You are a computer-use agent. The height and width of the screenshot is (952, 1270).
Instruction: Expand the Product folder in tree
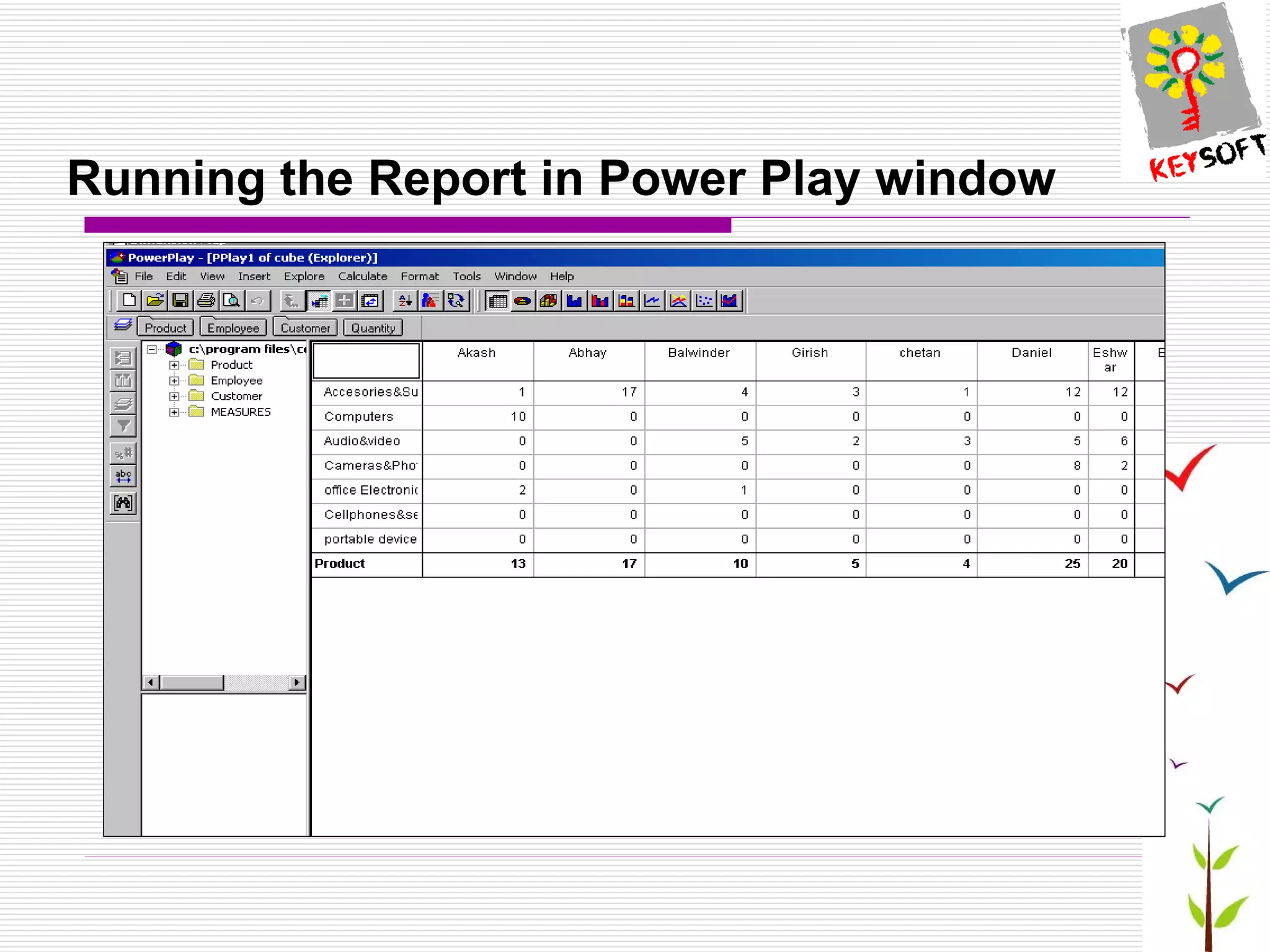click(174, 365)
